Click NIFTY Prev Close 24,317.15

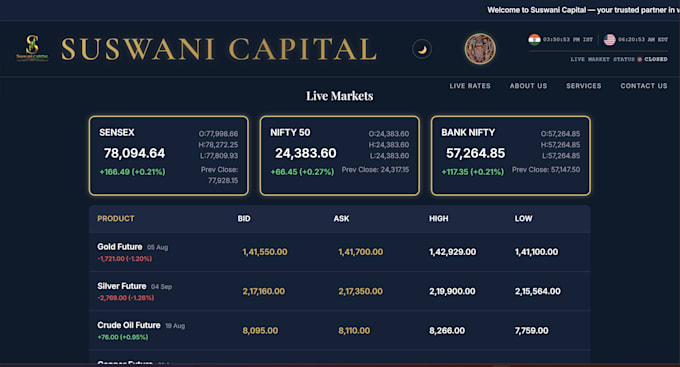(x=375, y=170)
